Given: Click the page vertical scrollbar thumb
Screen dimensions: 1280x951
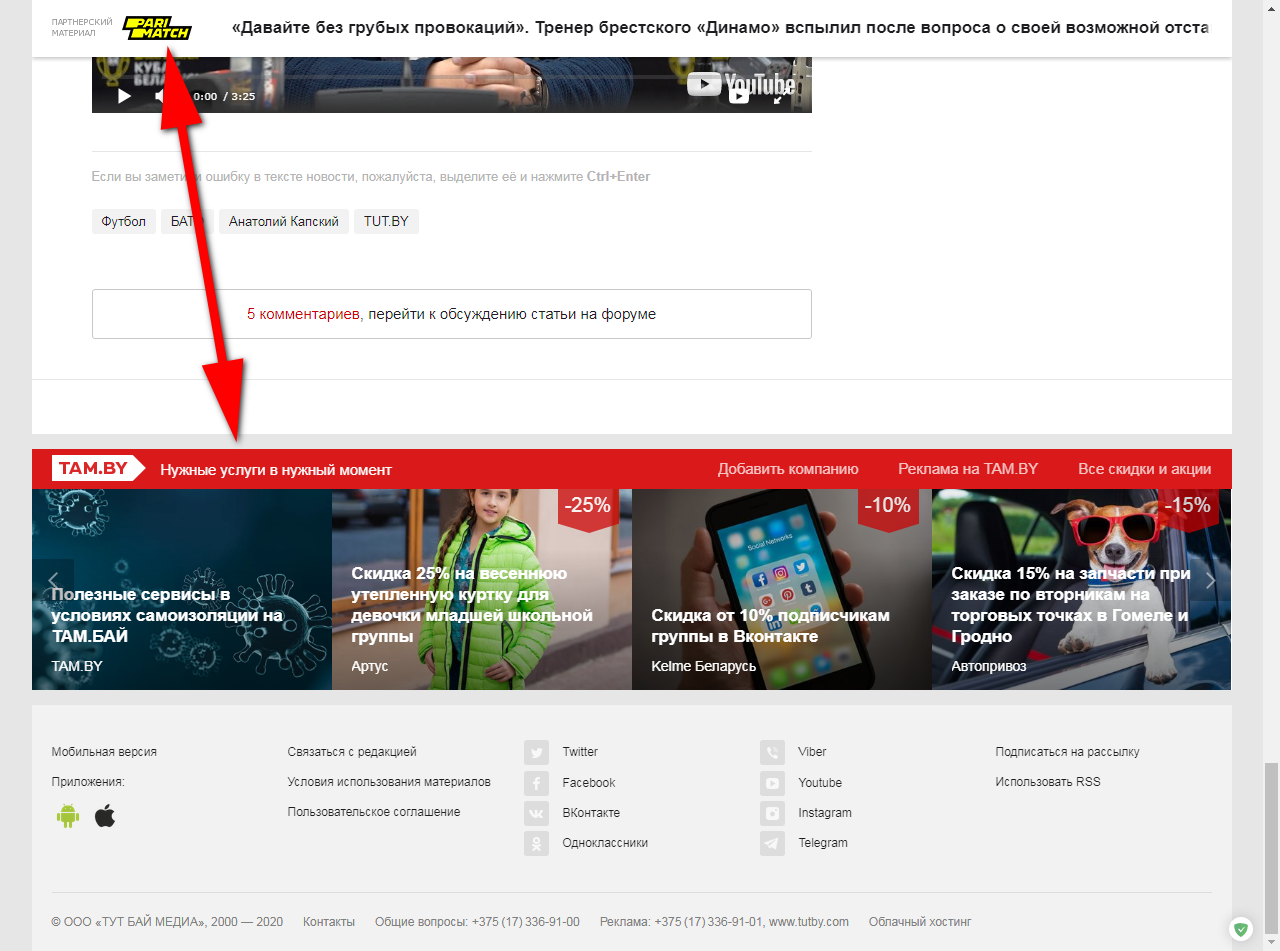Looking at the screenshot, I should pyautogui.click(x=1271, y=847).
